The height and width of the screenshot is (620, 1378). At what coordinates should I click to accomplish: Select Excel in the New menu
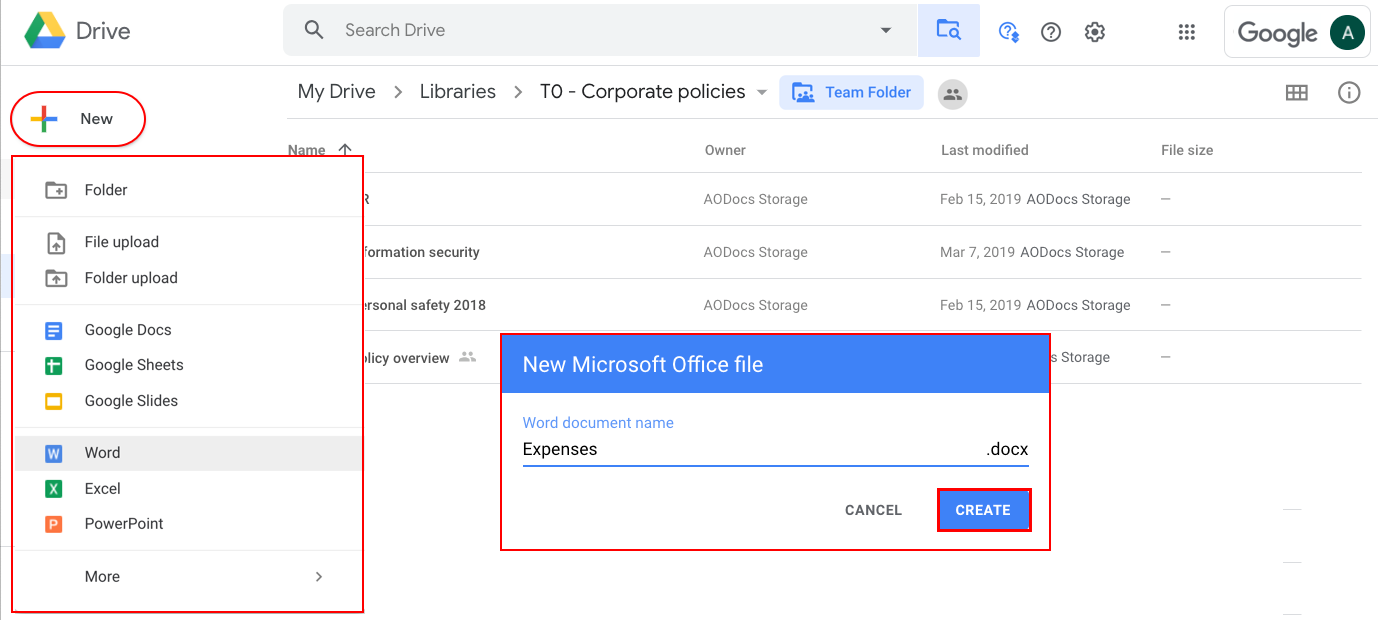tap(188, 489)
